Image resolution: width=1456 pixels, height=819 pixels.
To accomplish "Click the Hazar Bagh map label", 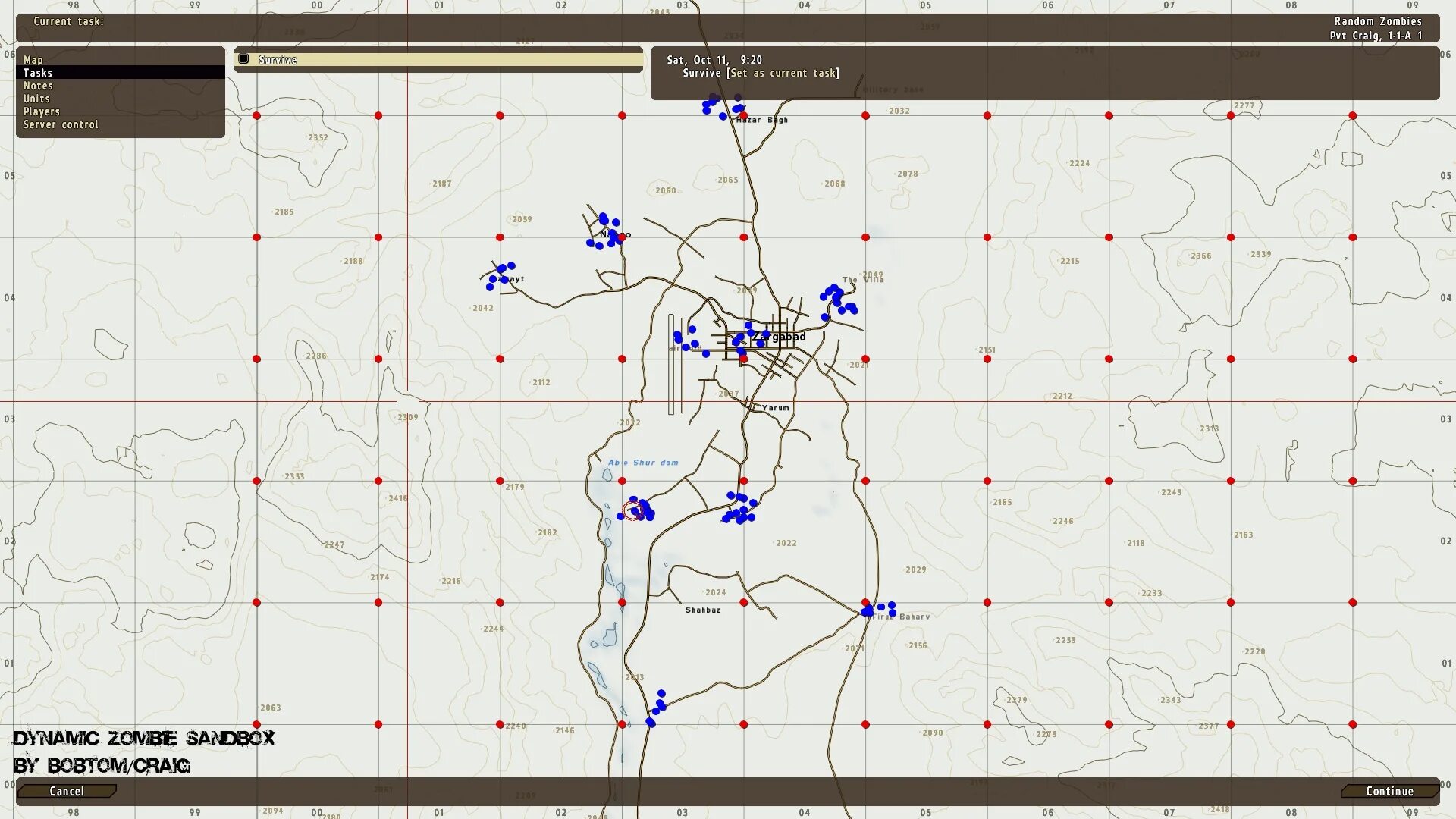I will click(x=761, y=120).
